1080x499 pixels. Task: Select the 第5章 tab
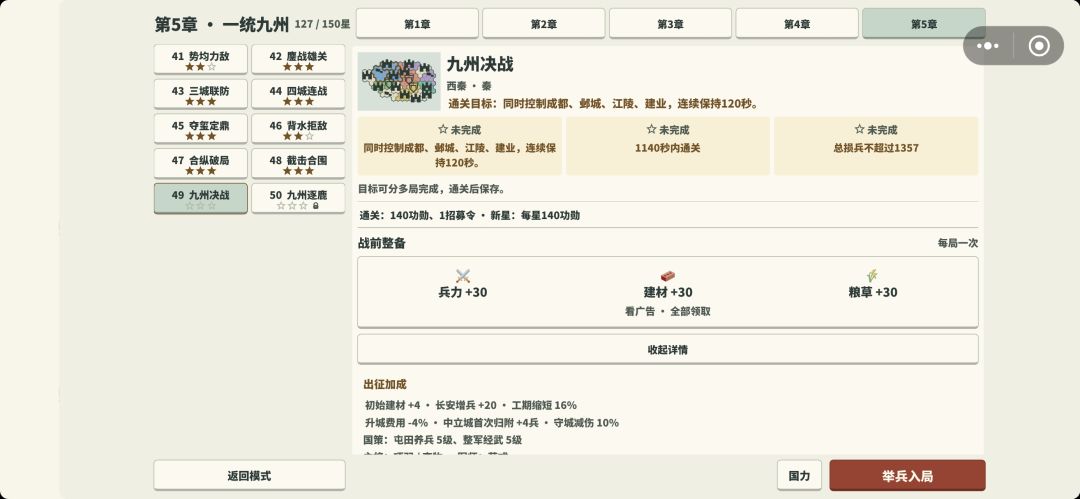tap(924, 24)
